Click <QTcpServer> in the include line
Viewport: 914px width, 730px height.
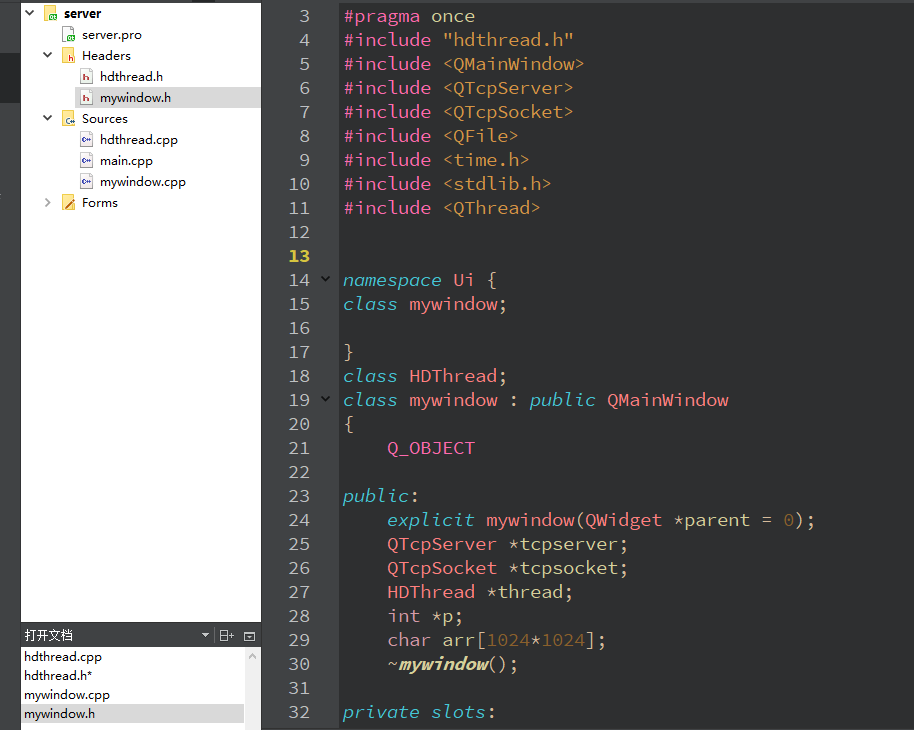tap(508, 88)
